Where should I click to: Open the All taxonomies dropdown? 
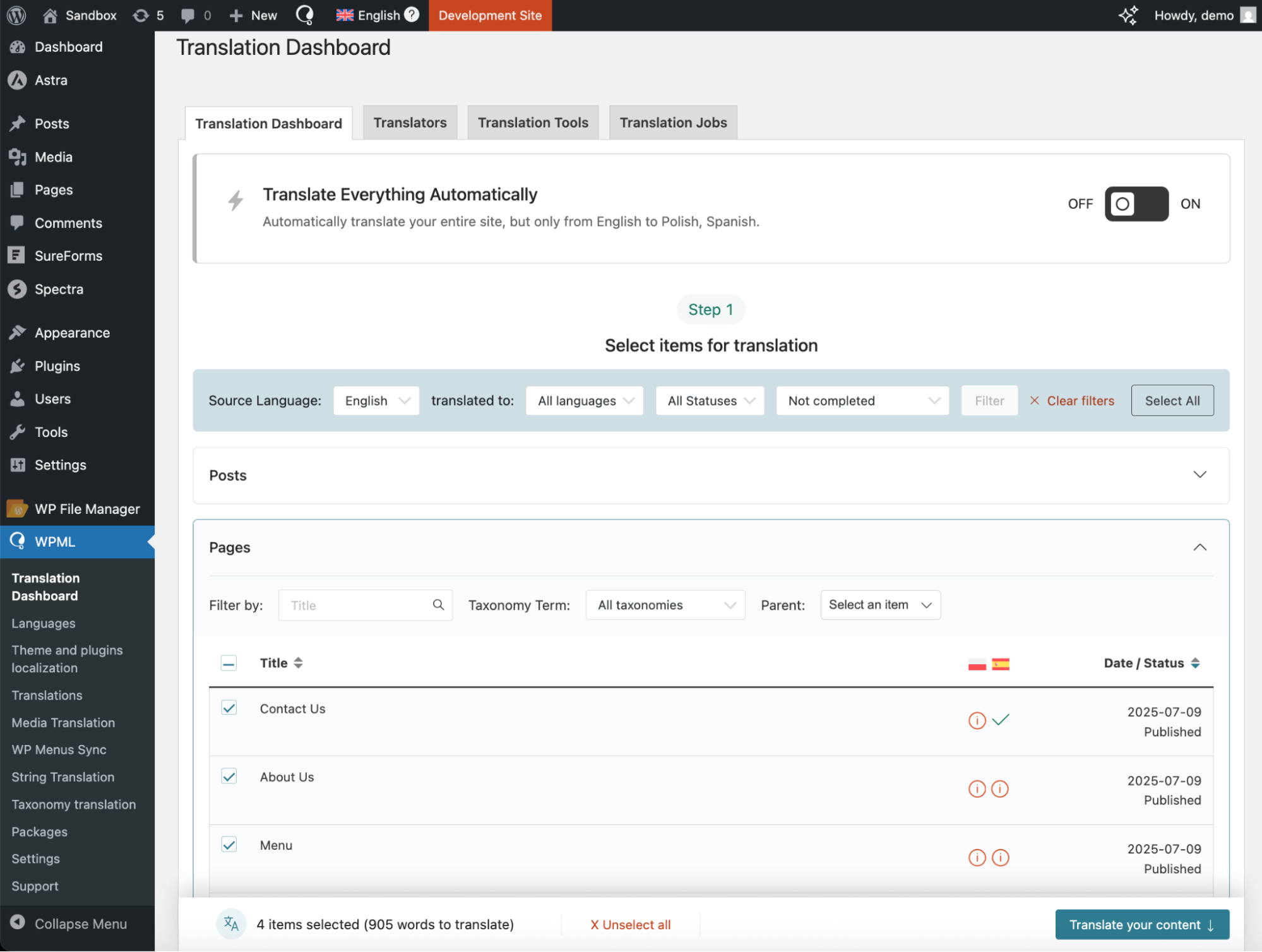pos(665,605)
